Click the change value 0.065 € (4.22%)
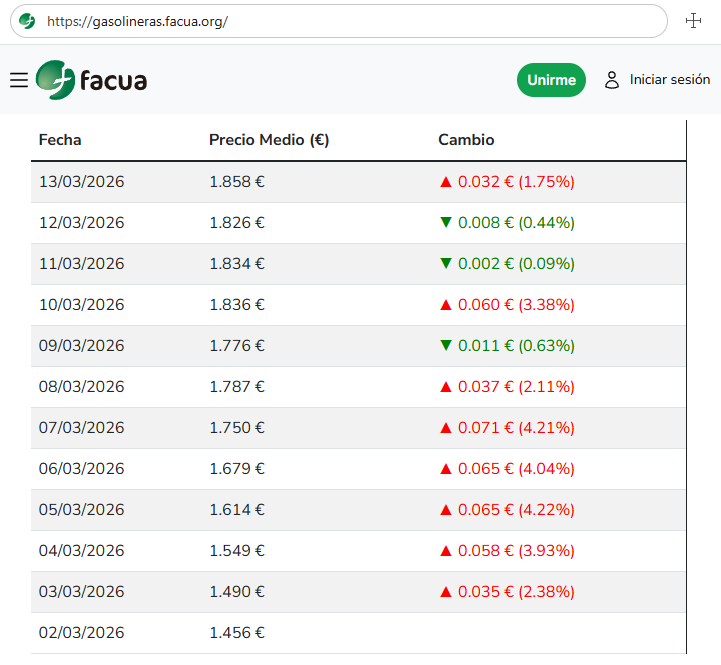This screenshot has width=721, height=665. pos(516,509)
